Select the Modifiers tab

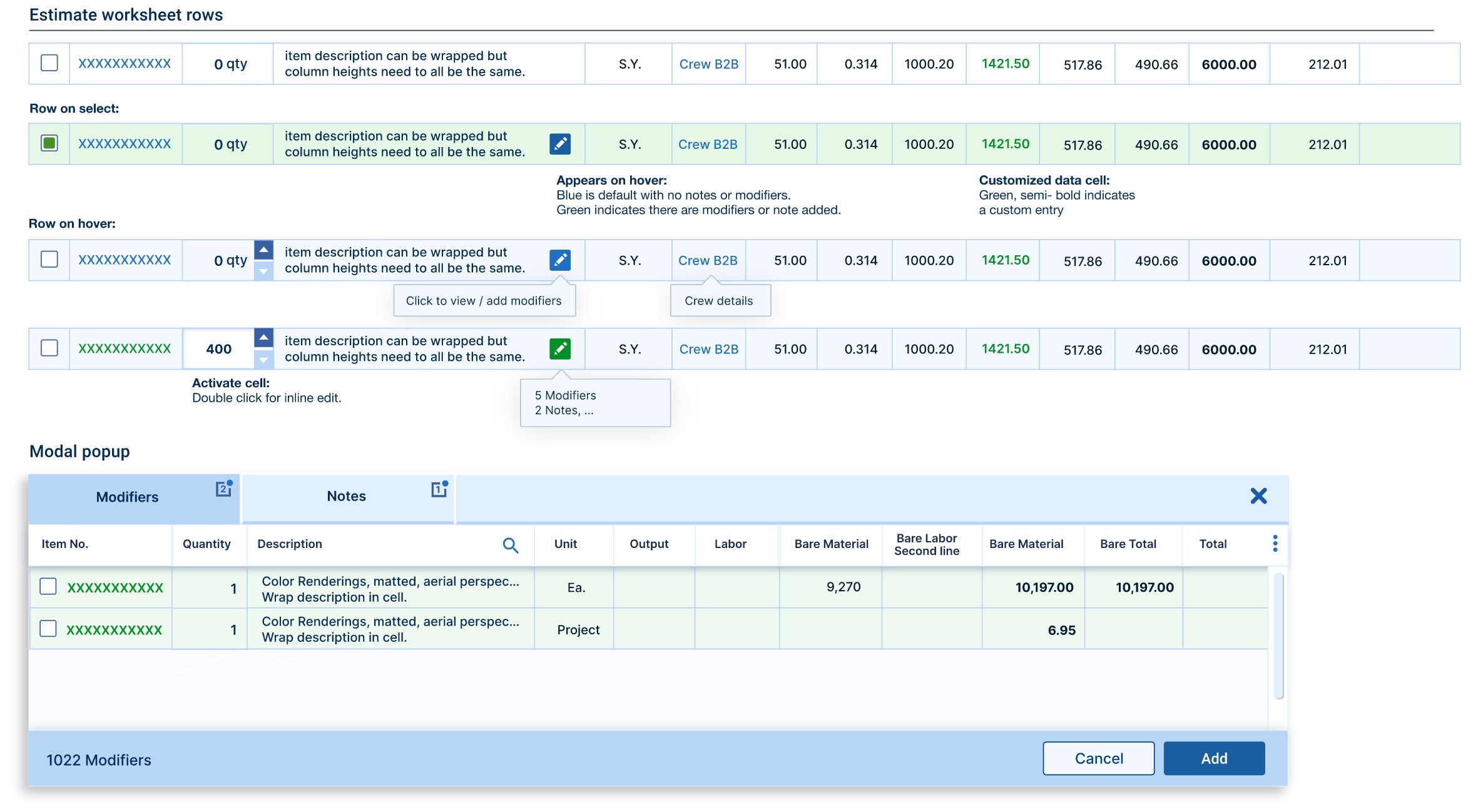[x=127, y=497]
